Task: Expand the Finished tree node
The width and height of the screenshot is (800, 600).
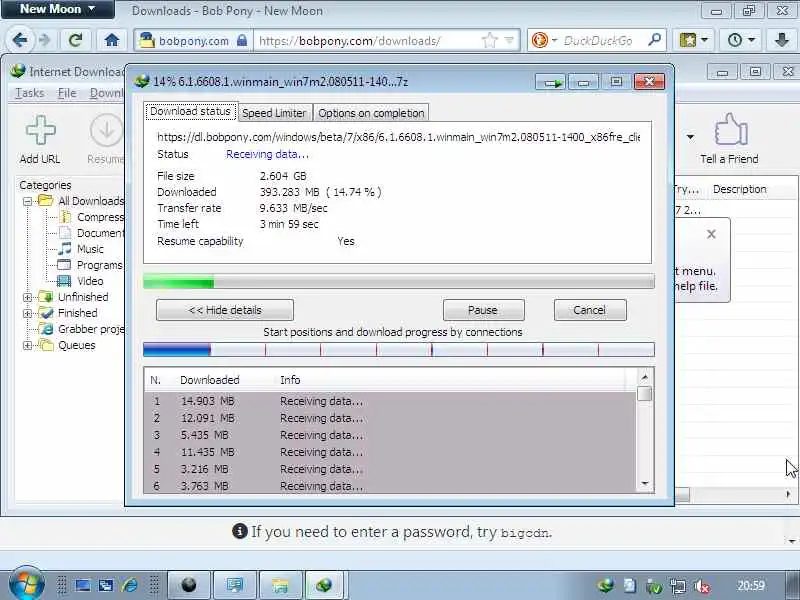Action: coord(28,313)
